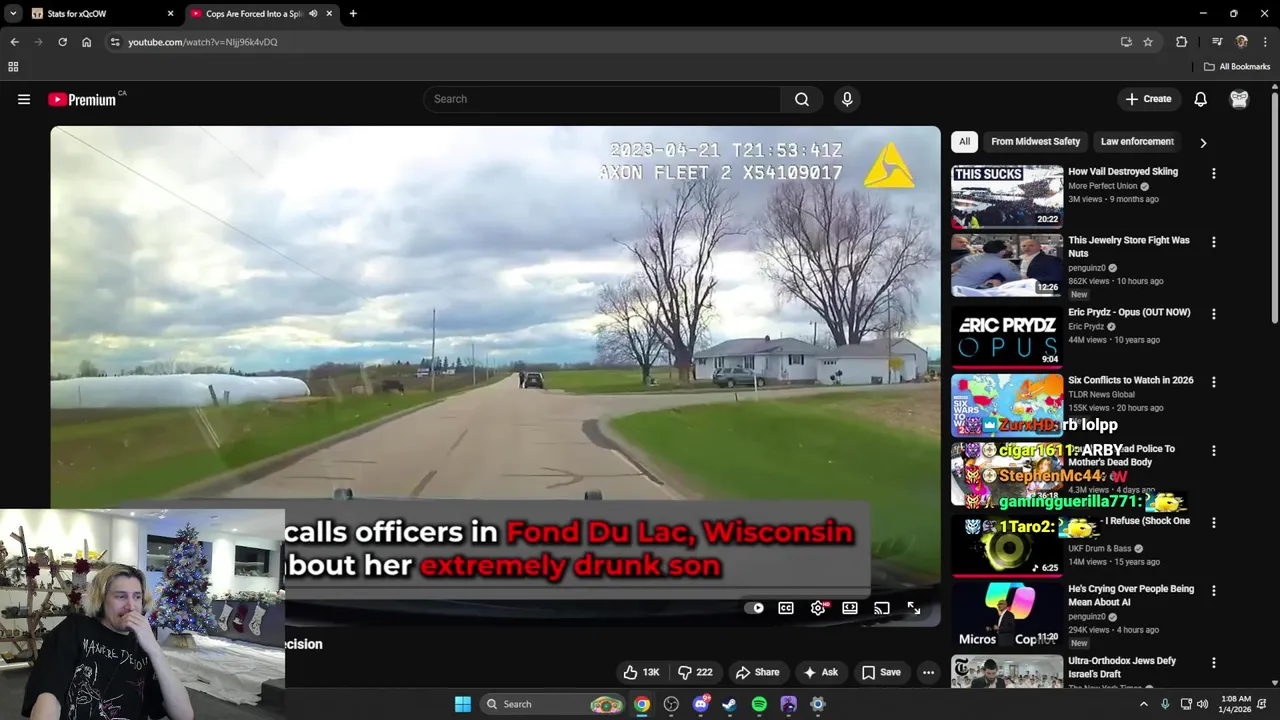Open media controls icon in Chrome toolbar
The height and width of the screenshot is (720, 1280).
click(1217, 42)
